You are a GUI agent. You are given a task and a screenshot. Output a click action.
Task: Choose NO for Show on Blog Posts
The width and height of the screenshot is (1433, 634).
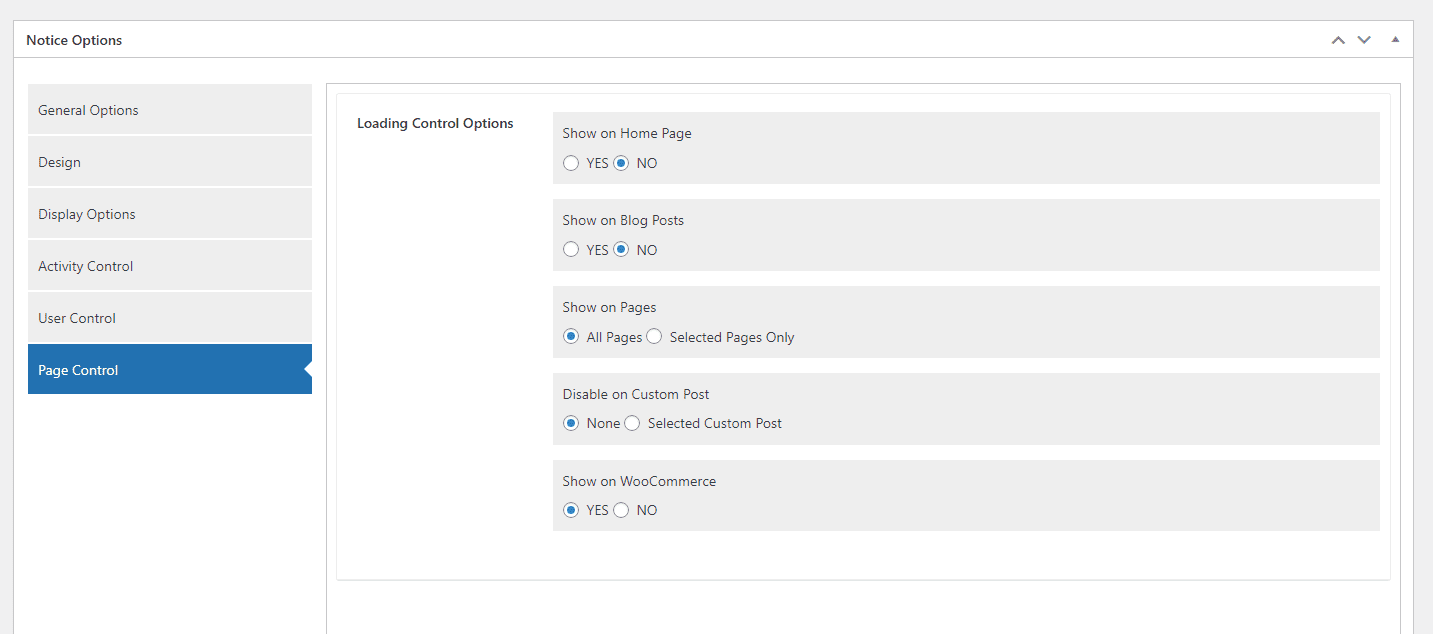click(621, 250)
